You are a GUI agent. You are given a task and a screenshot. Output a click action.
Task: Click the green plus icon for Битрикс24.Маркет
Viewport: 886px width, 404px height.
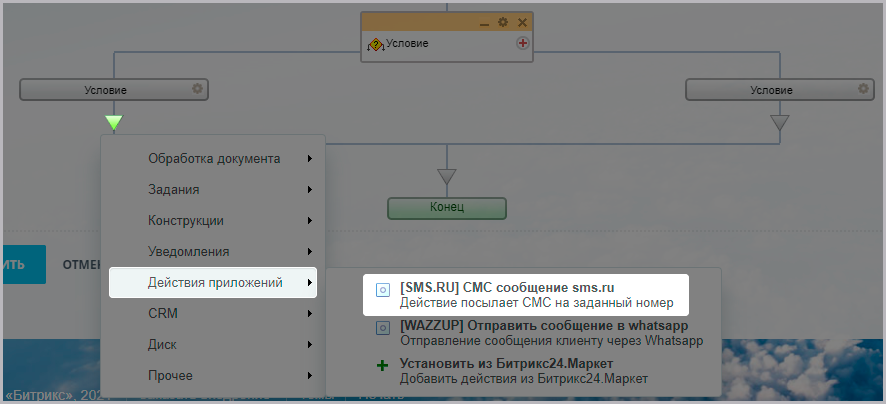[x=382, y=366]
